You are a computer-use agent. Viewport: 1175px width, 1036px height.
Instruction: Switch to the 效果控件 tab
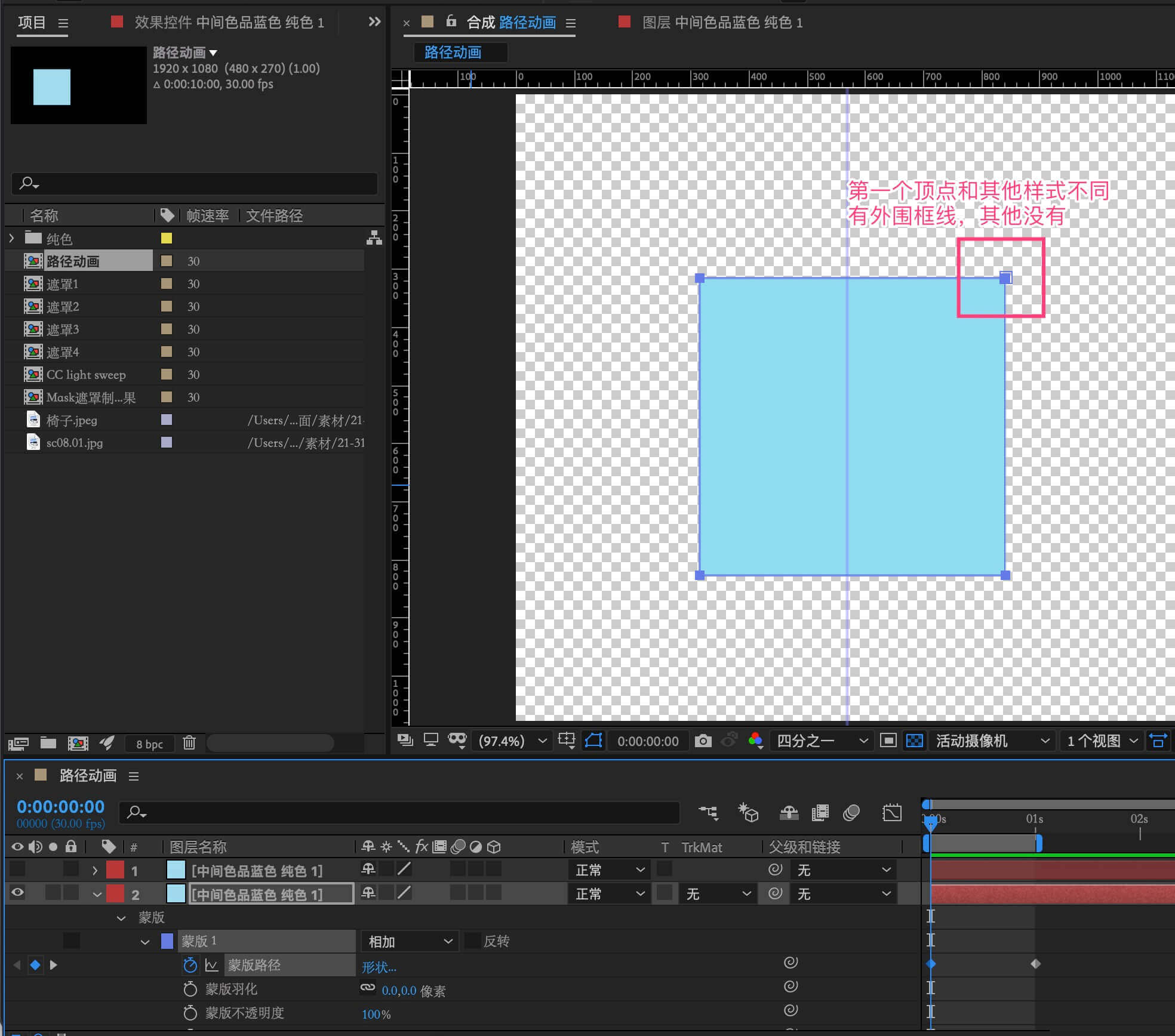tap(229, 23)
